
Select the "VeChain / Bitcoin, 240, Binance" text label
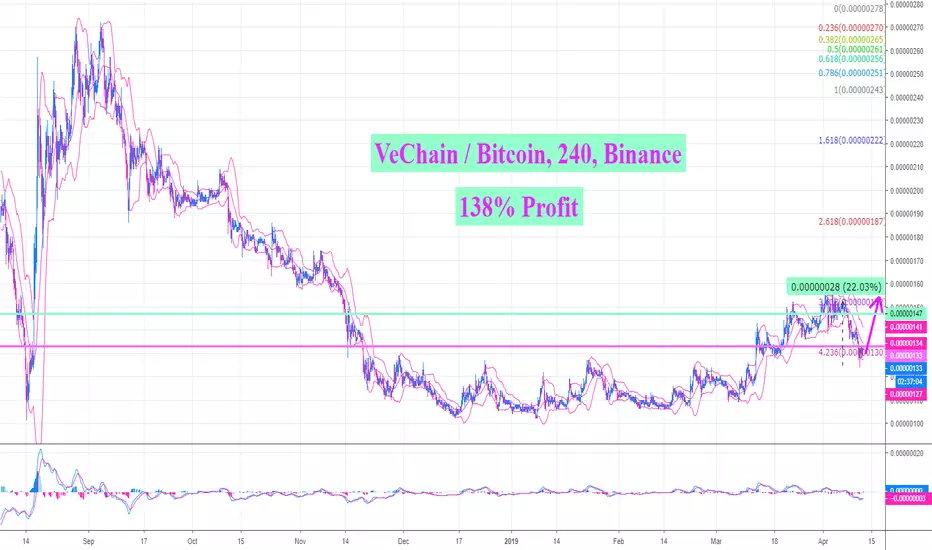click(528, 154)
